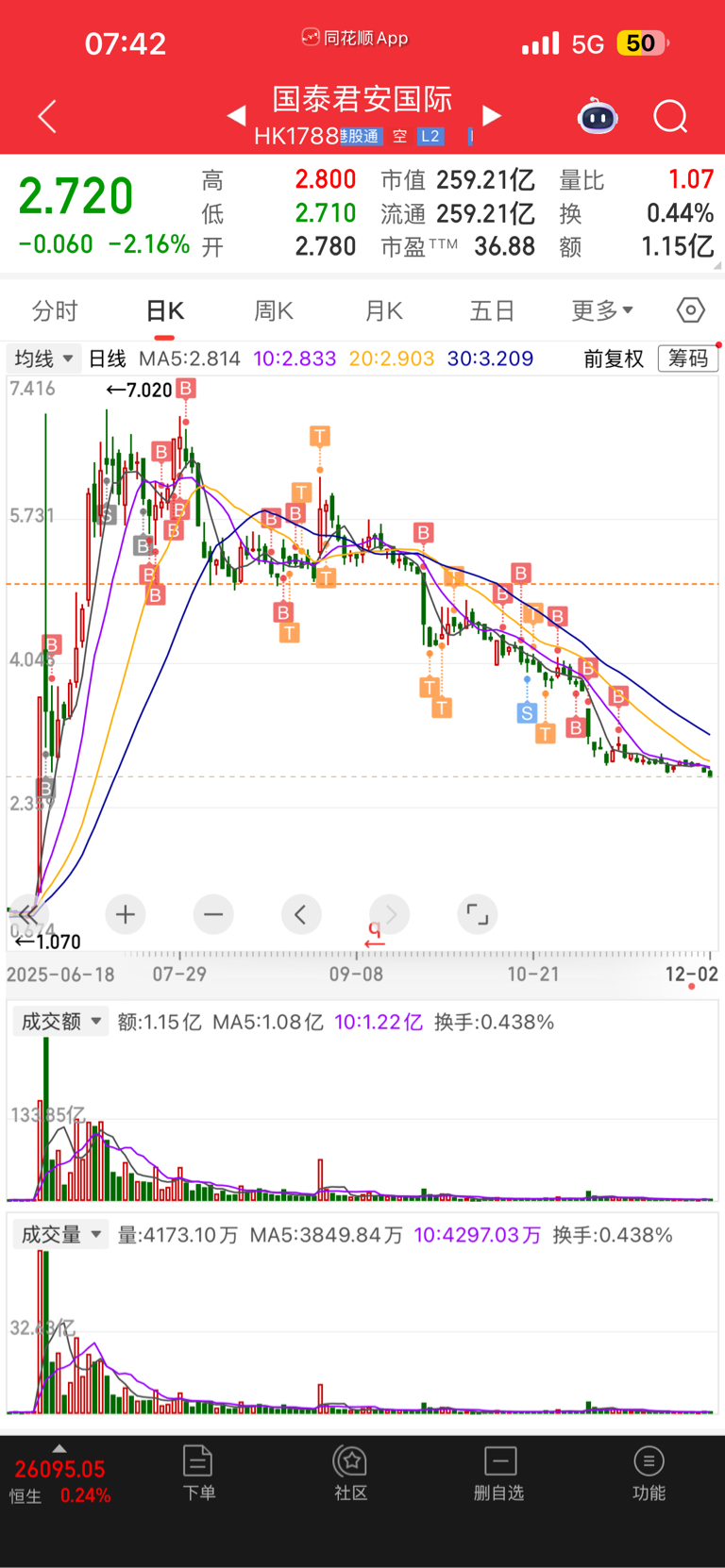The image size is (725, 1568).
Task: Tap the 5G signal indicator
Action: point(588,43)
